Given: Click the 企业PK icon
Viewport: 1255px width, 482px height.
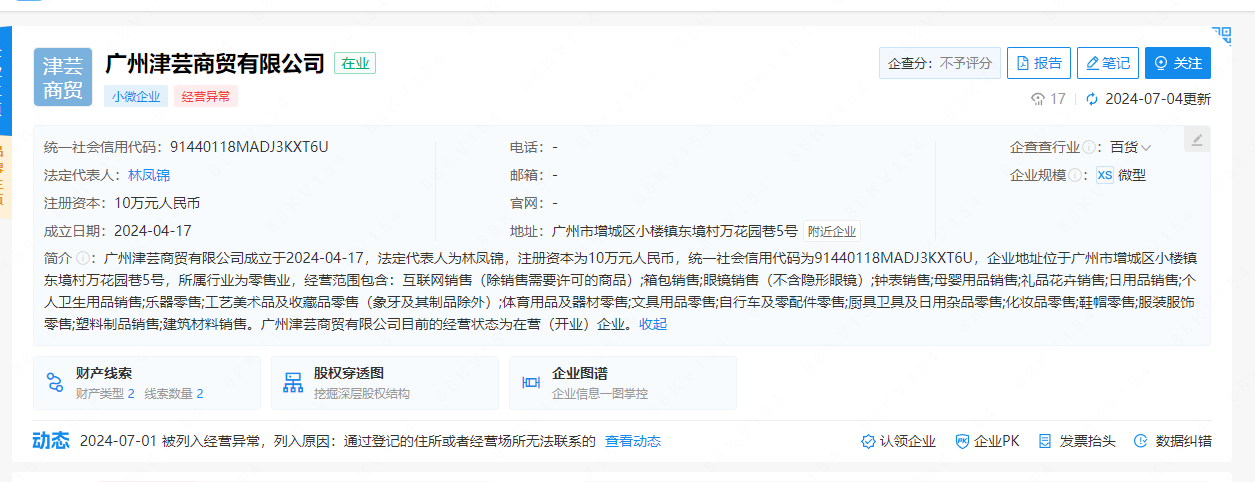Looking at the screenshot, I should 962,441.
